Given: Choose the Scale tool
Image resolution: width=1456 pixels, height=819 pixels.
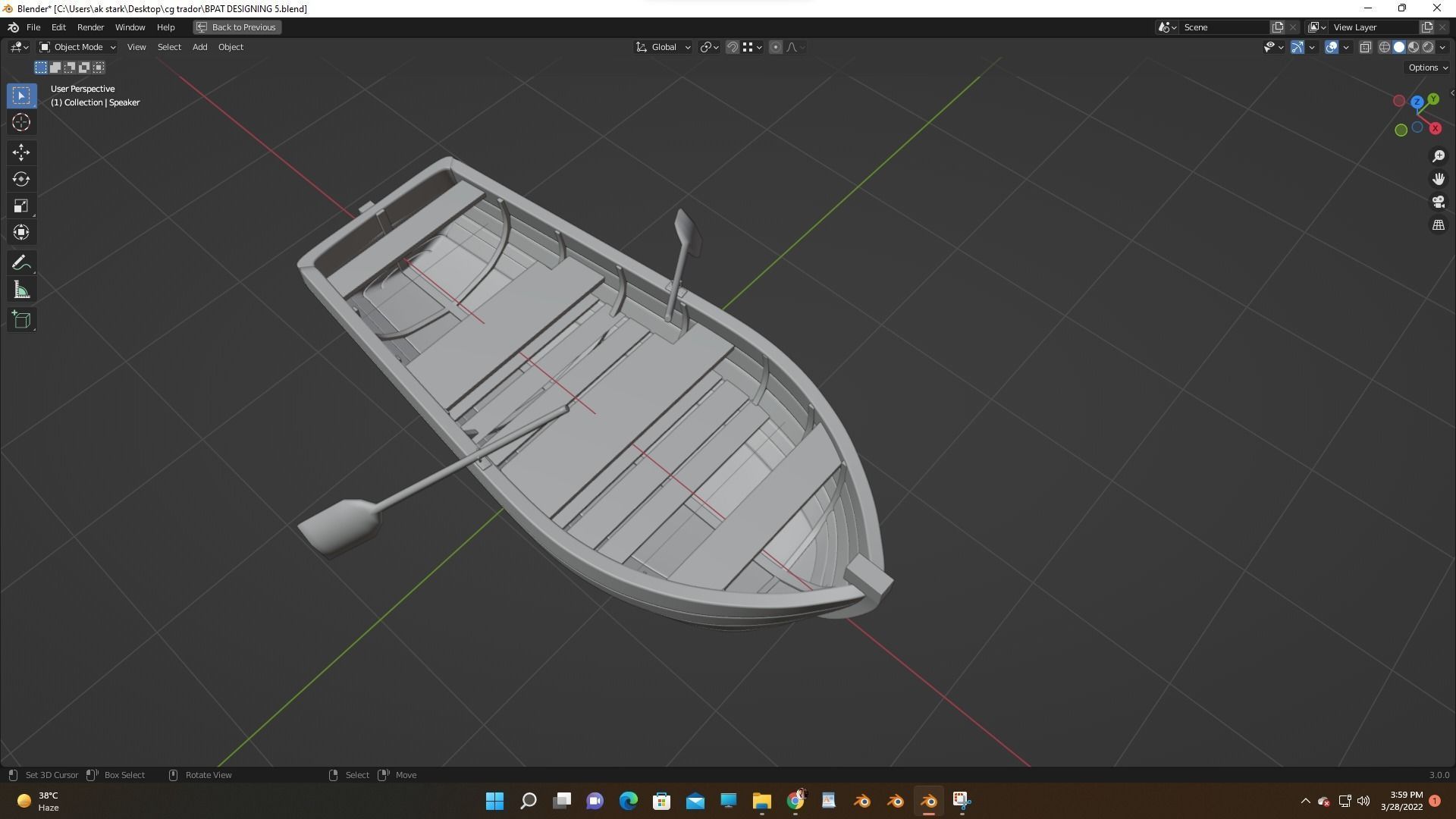Looking at the screenshot, I should click(x=21, y=206).
